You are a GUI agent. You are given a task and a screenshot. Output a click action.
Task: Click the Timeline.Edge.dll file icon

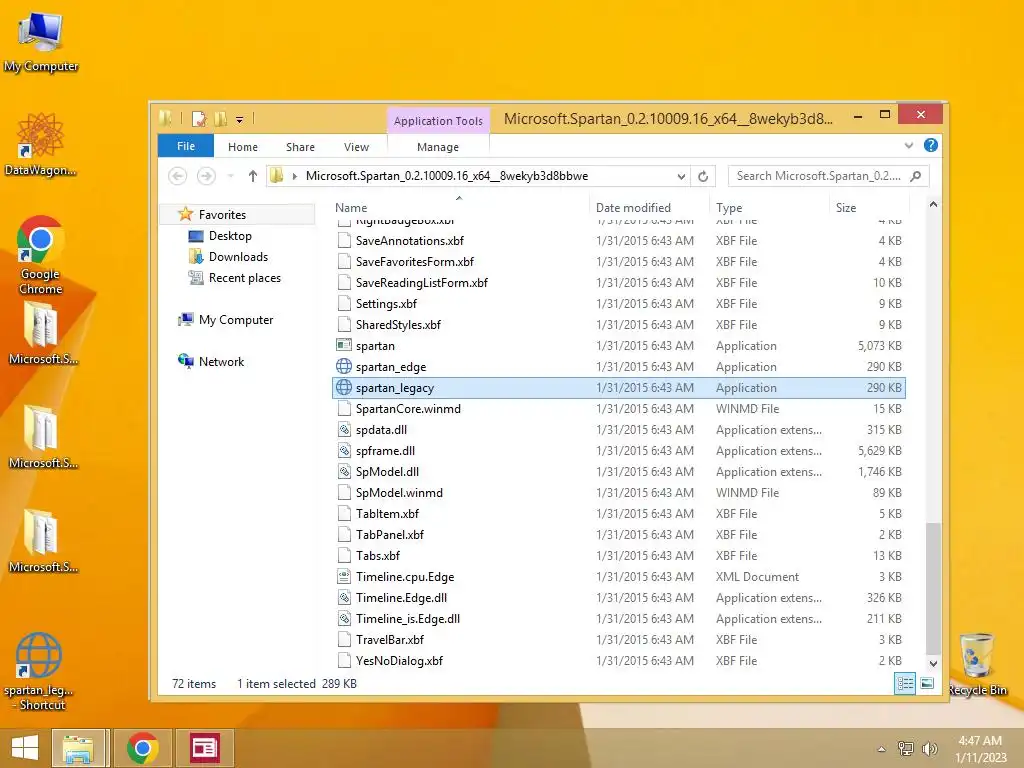344,598
